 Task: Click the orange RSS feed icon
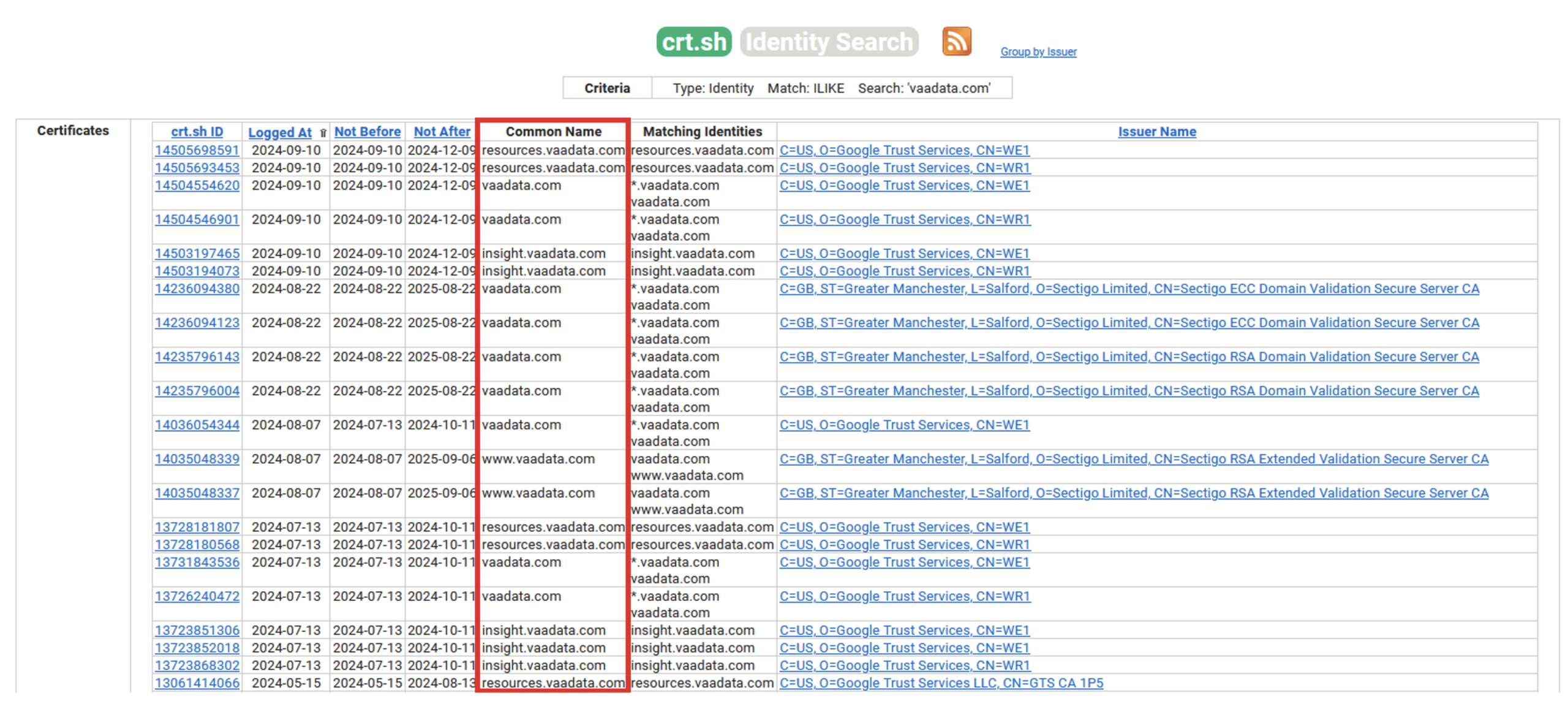tap(956, 41)
